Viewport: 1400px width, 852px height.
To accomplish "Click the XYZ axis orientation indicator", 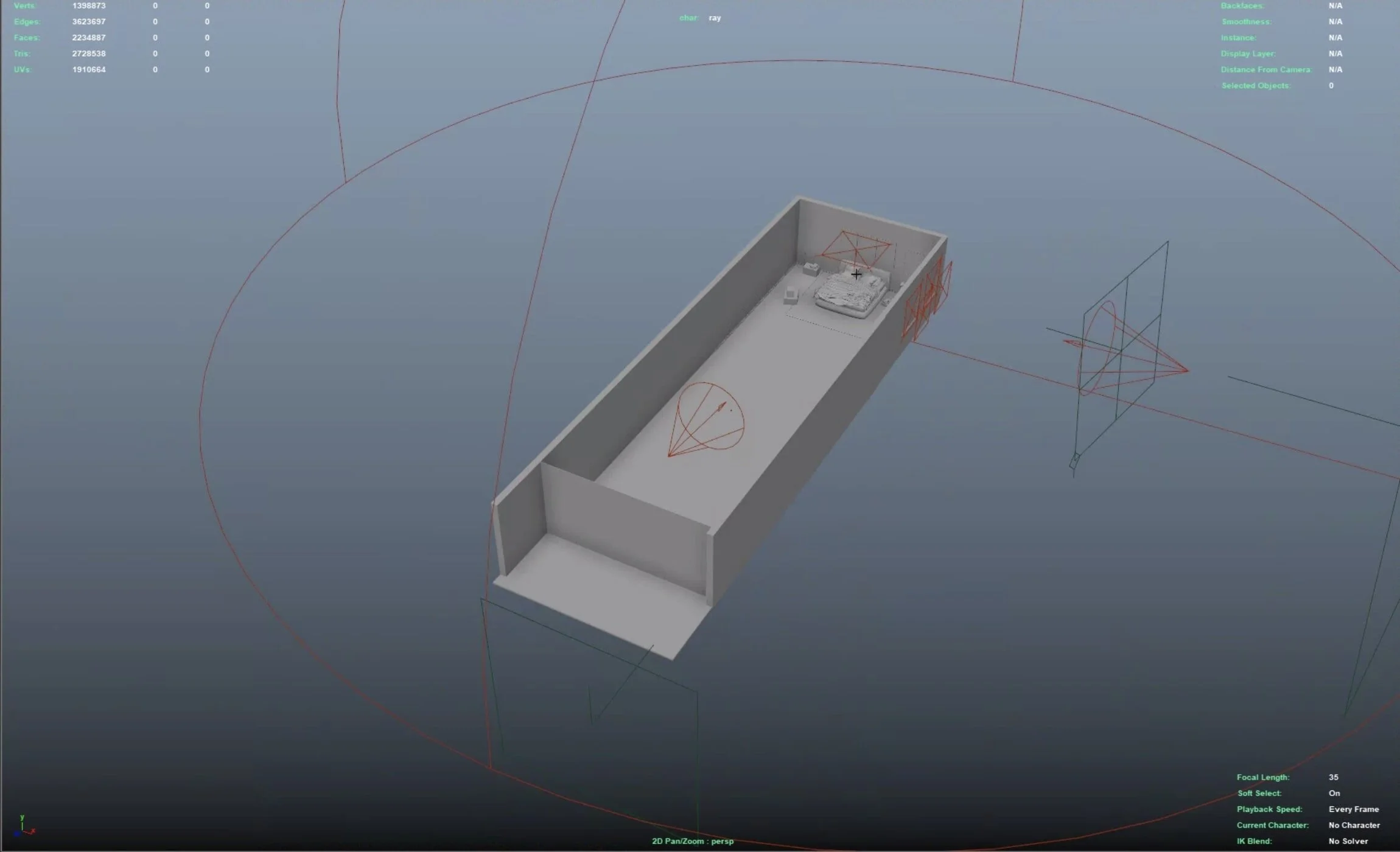I will click(x=23, y=826).
